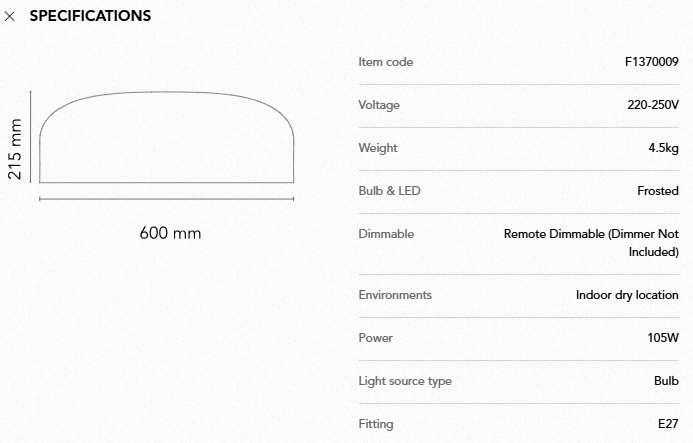This screenshot has height=443, width=693.
Task: Click the Environments row label
Action: tap(395, 295)
